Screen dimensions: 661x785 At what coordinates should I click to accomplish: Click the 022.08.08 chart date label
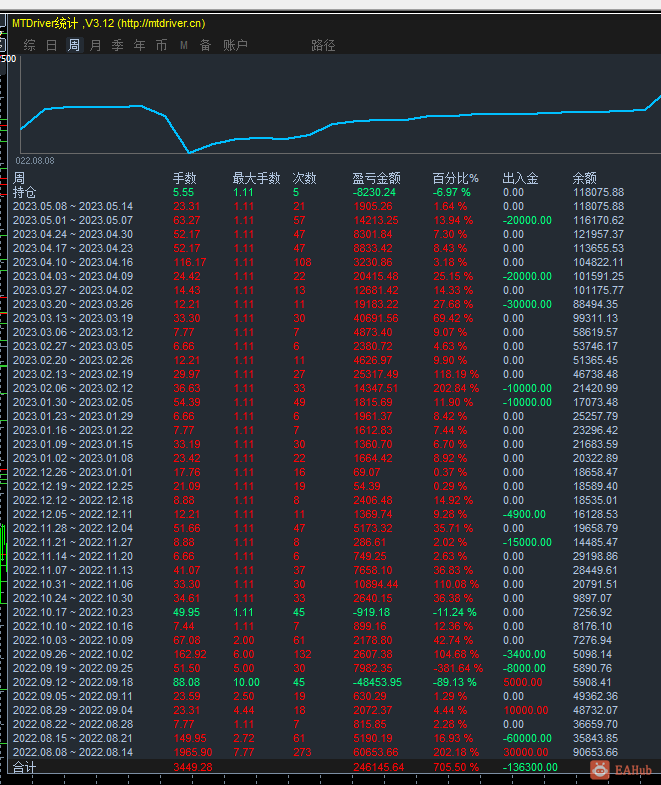click(x=35, y=161)
